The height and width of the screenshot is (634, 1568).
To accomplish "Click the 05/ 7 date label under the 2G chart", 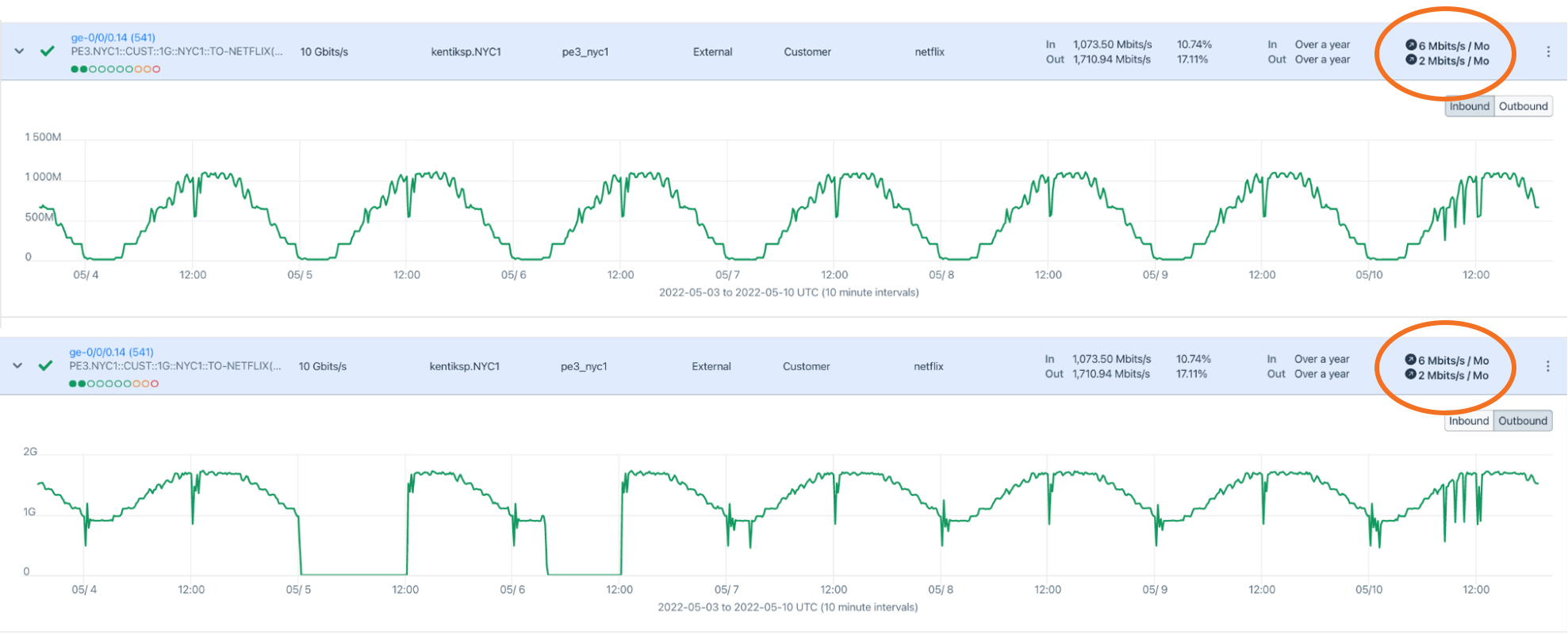I will click(727, 590).
